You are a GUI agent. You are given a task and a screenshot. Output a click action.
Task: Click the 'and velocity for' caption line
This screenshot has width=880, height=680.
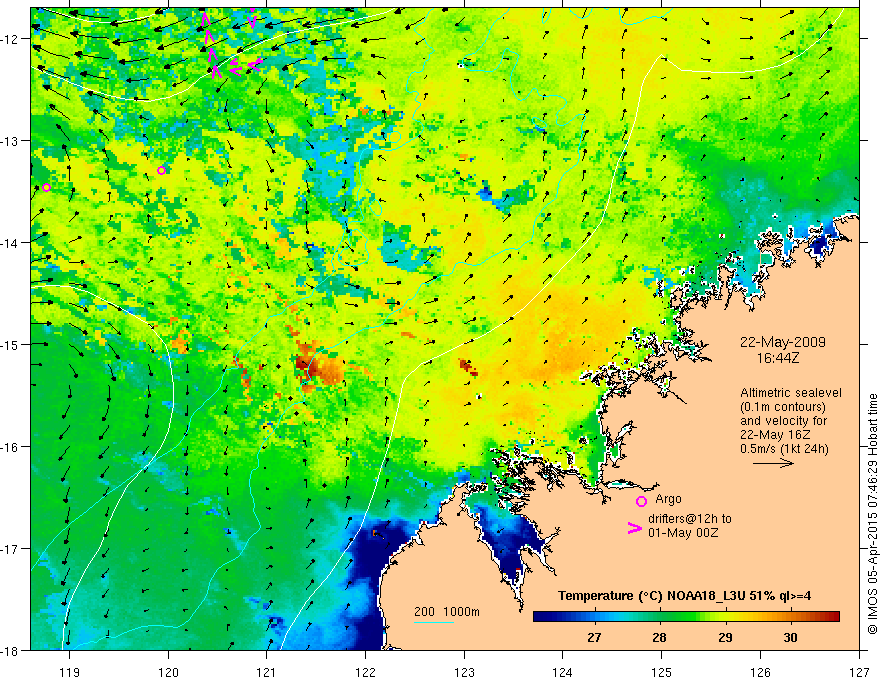pos(783,421)
